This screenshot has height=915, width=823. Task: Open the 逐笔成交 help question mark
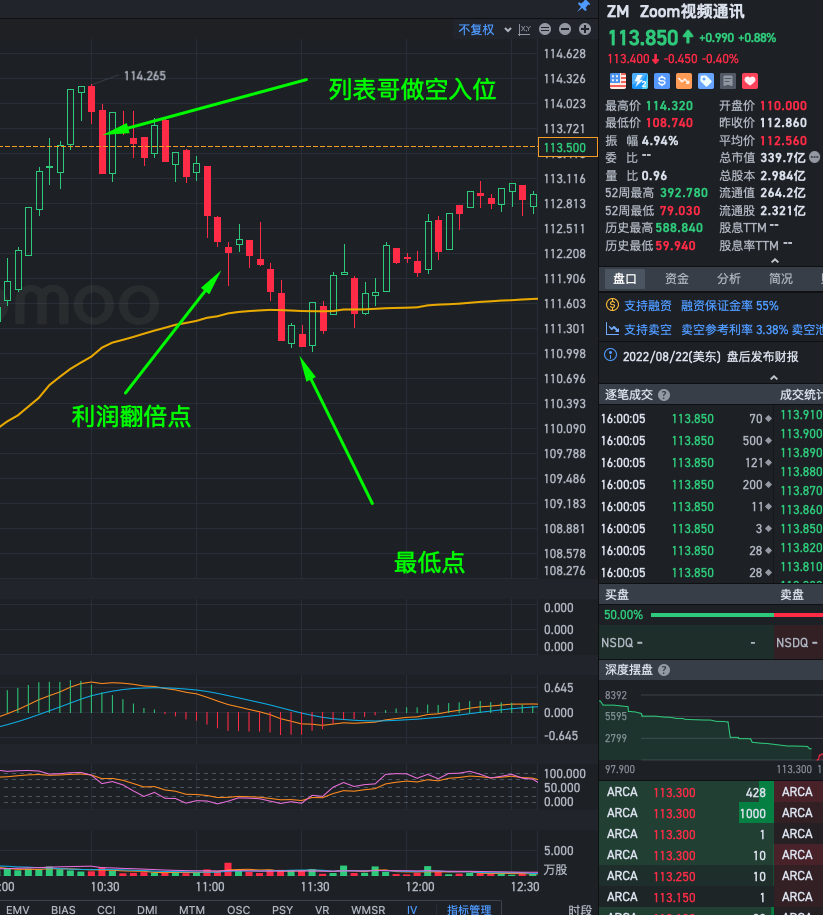pyautogui.click(x=663, y=394)
